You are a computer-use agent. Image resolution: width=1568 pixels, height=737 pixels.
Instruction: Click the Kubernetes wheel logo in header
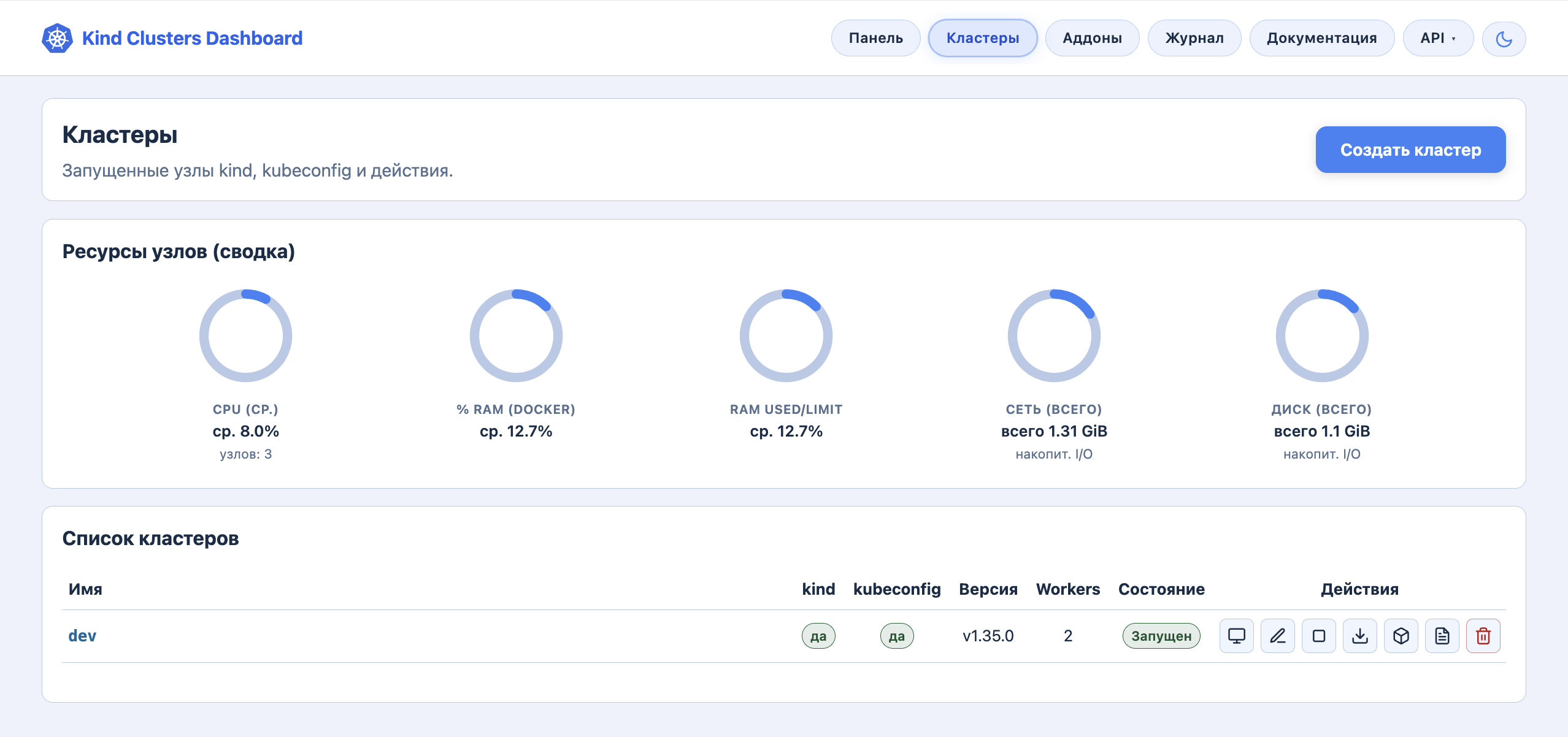click(57, 38)
